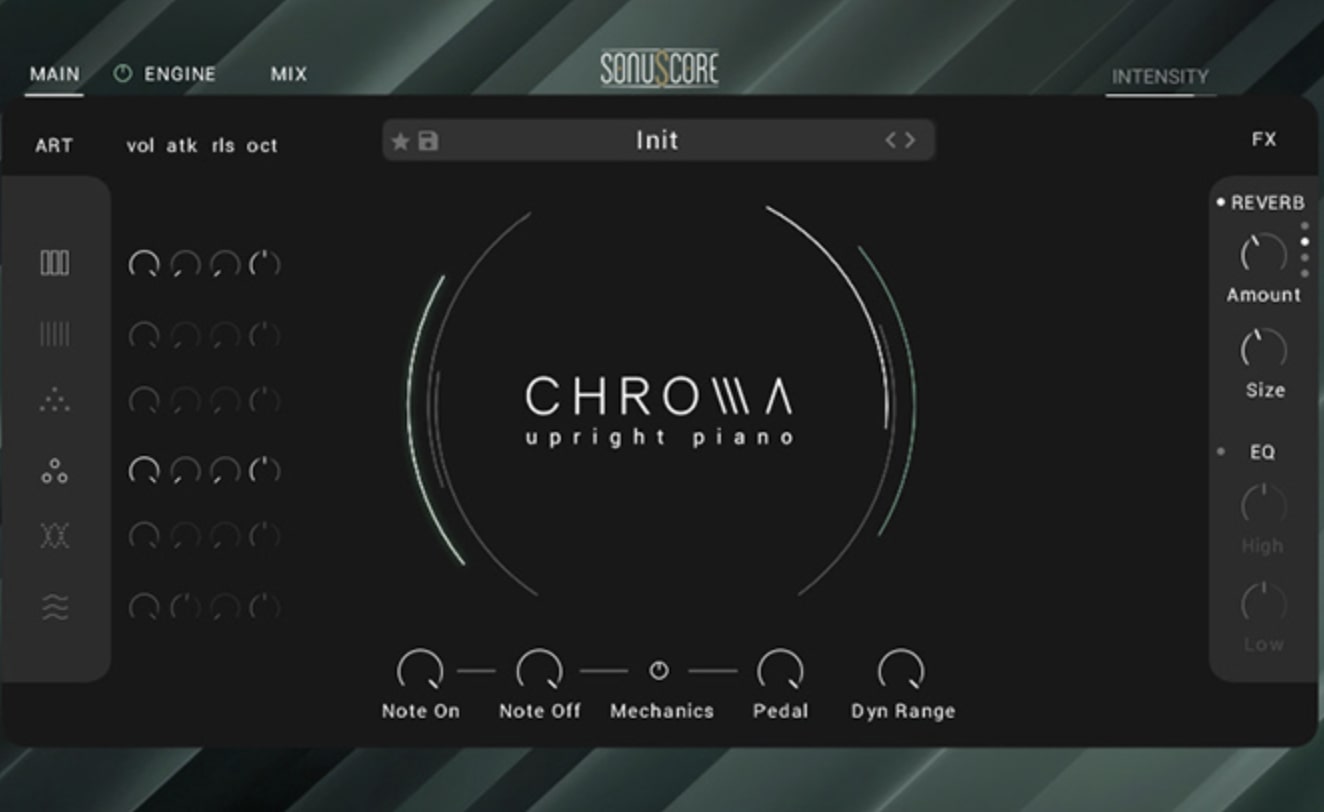Viewport: 1324px width, 812px height.
Task: Select the second reverb type dot
Action: (1304, 242)
